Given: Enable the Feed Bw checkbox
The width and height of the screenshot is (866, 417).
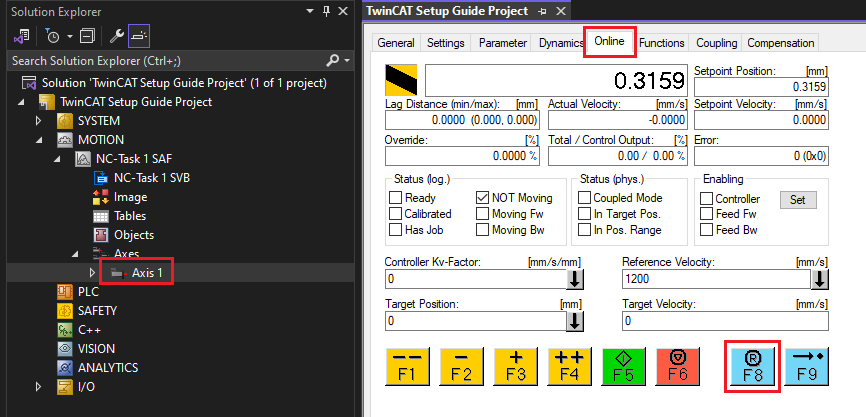Looking at the screenshot, I should coord(706,230).
